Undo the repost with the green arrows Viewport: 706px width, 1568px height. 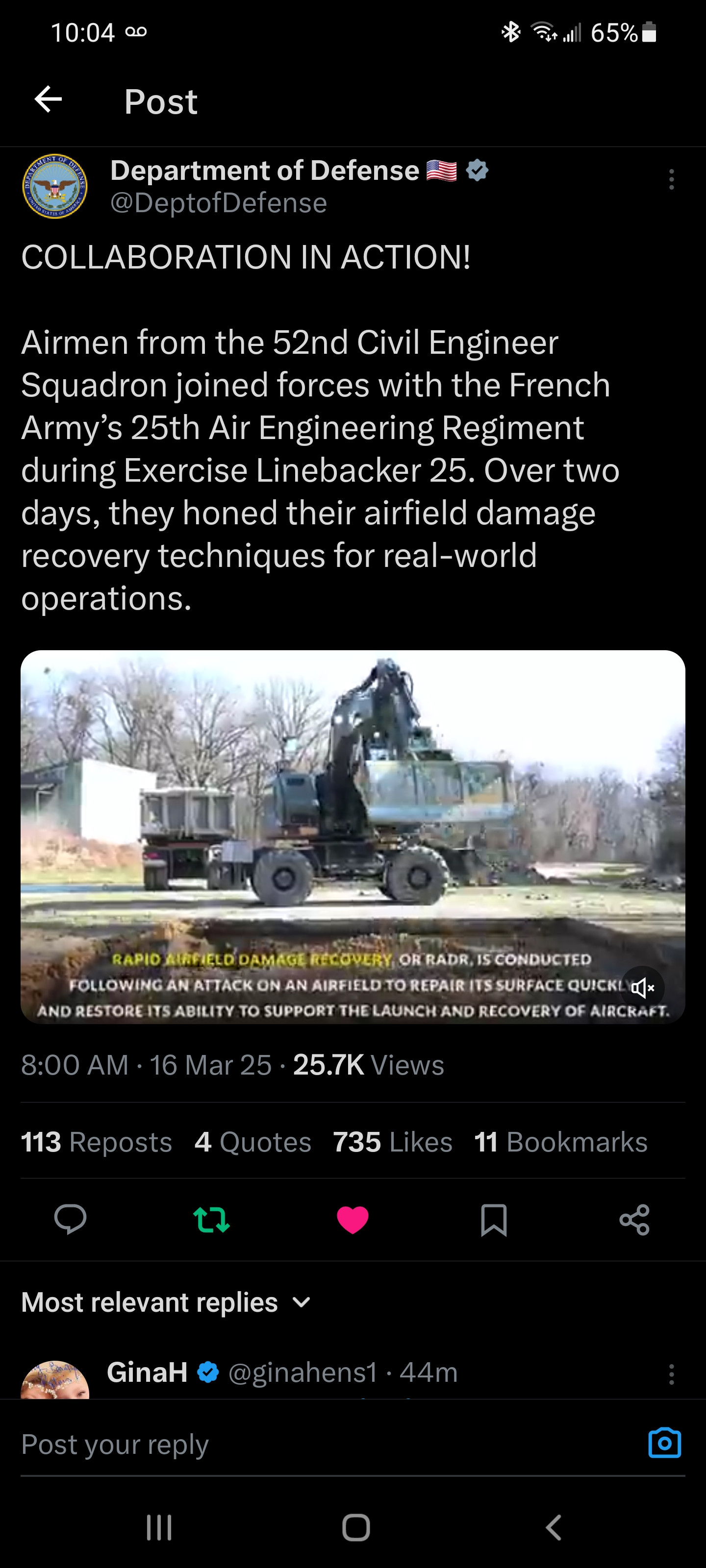(x=211, y=1220)
